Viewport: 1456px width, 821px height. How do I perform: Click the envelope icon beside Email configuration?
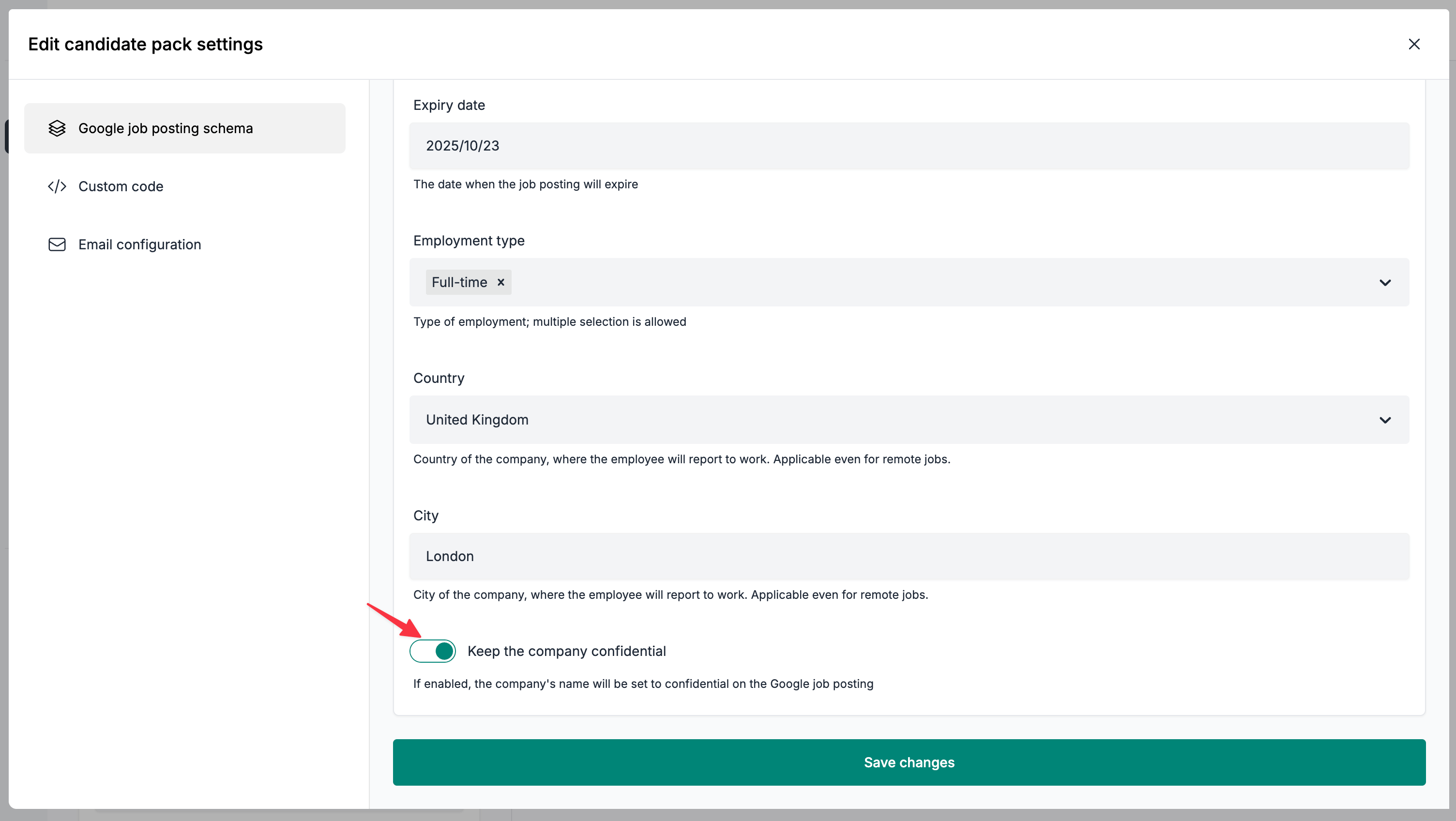(57, 244)
